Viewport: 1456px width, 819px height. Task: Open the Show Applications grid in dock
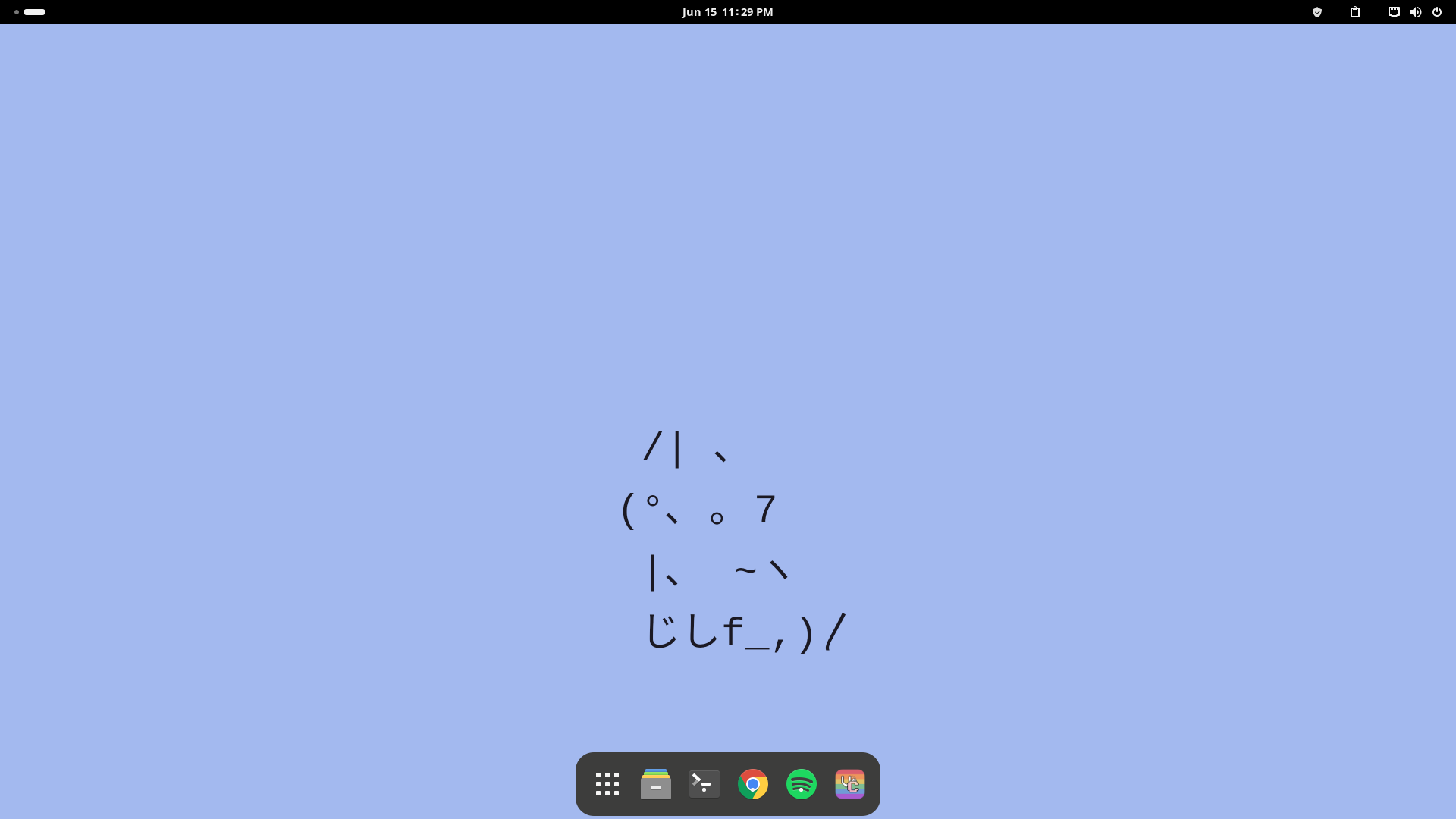(x=607, y=784)
